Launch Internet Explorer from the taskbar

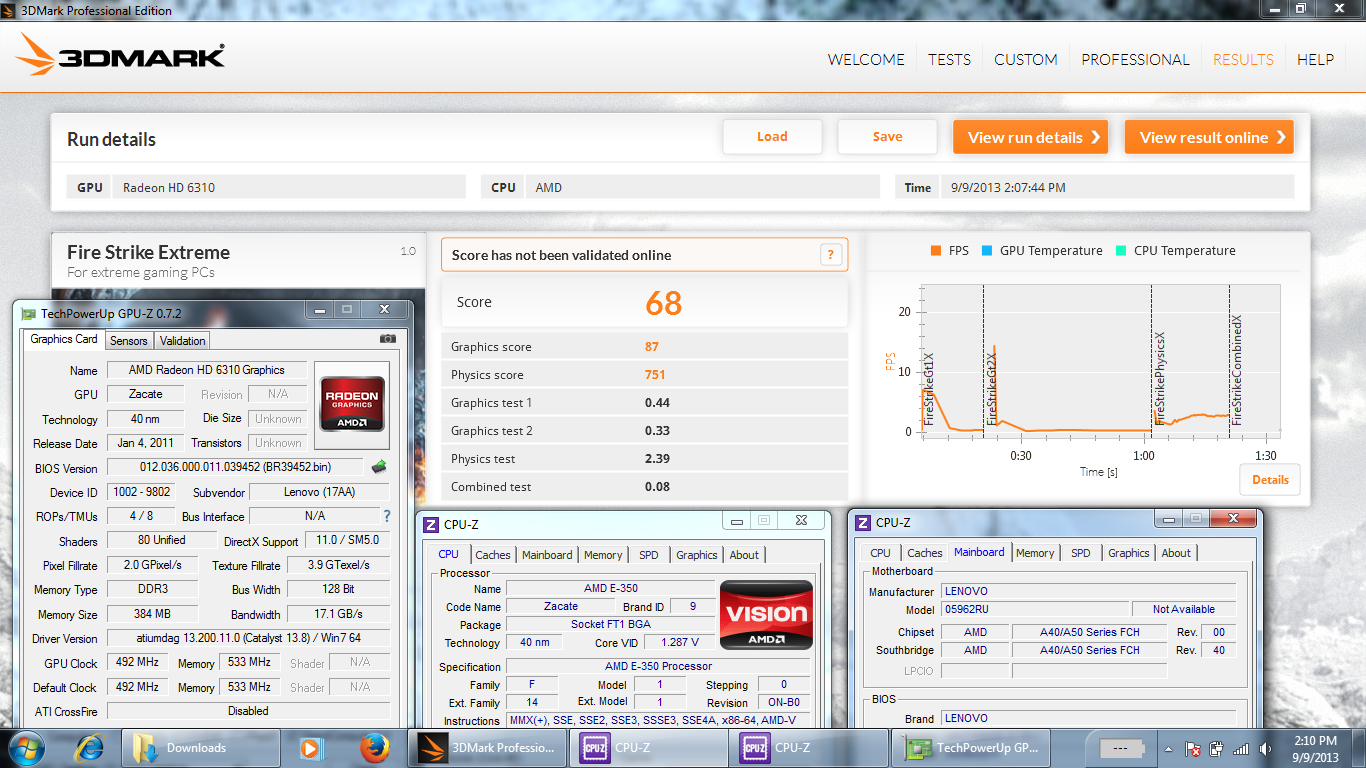[x=90, y=748]
